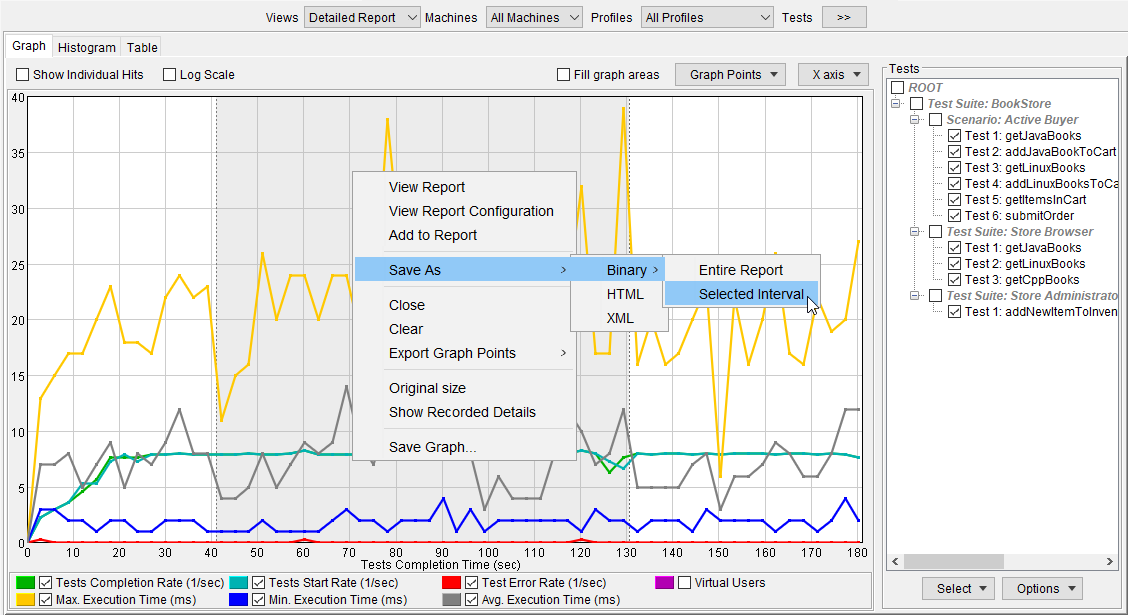Choose XML save format
This screenshot has height=615, width=1128.
coord(619,318)
